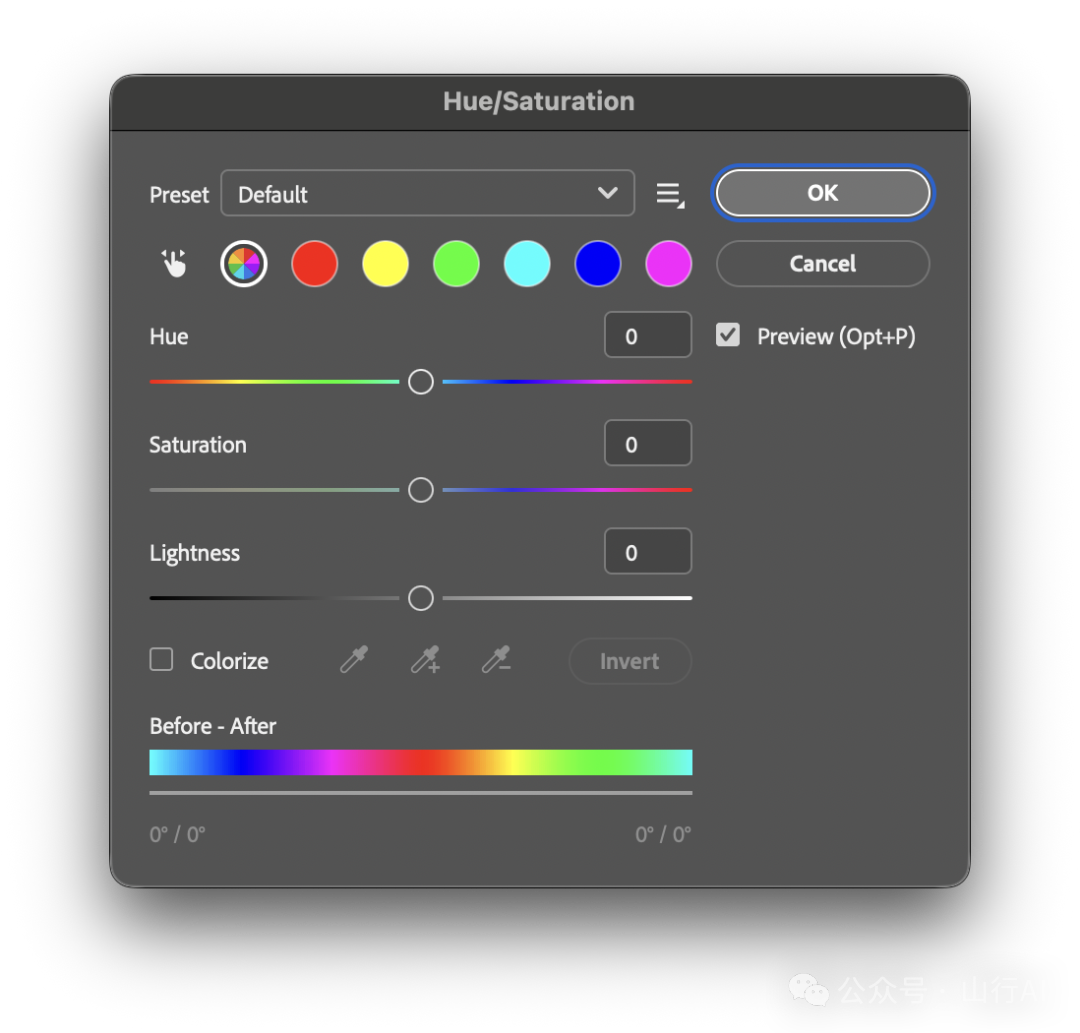This screenshot has width=1080, height=1033.
Task: Uncheck the Preview (Opt+P) checkbox
Action: 728,335
